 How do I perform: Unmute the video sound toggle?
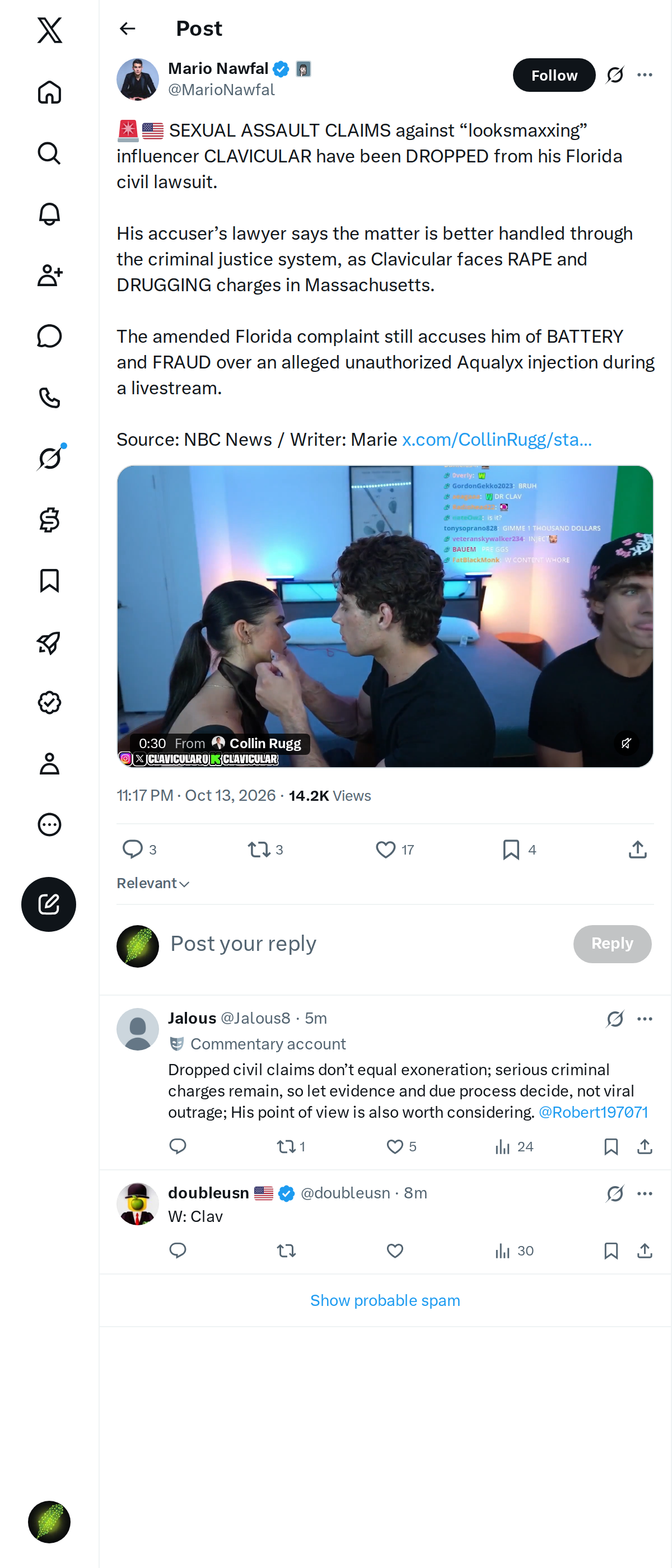626,743
